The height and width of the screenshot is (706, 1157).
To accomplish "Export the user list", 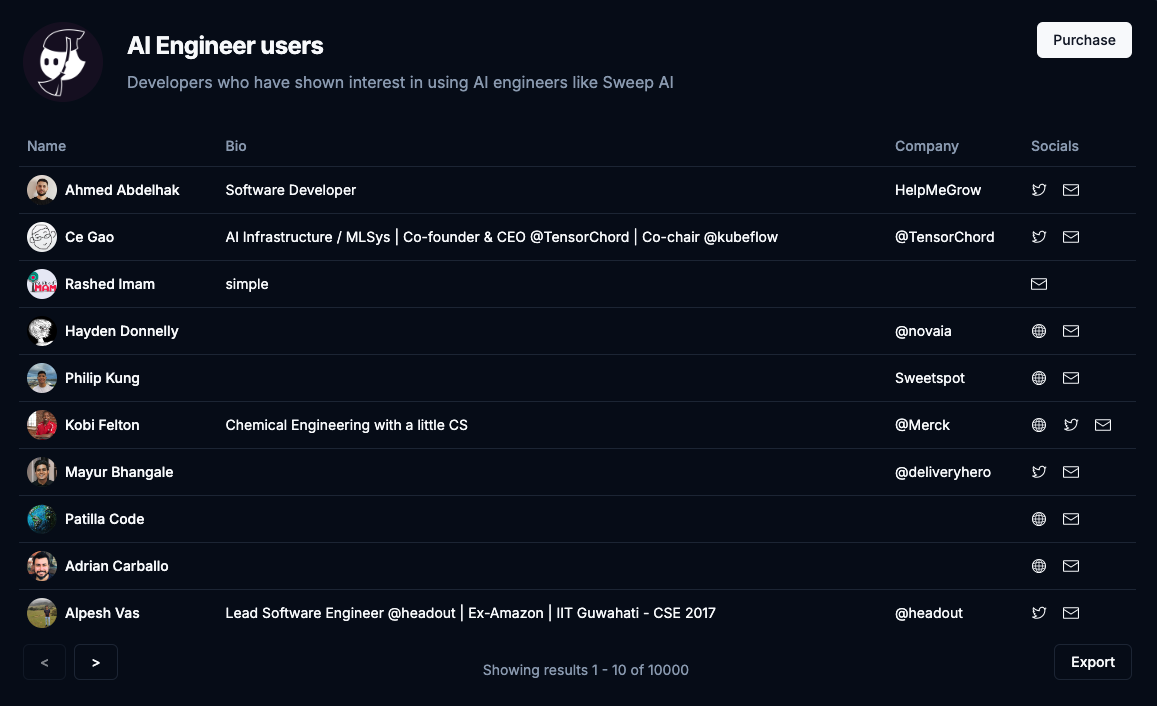I will click(x=1093, y=662).
